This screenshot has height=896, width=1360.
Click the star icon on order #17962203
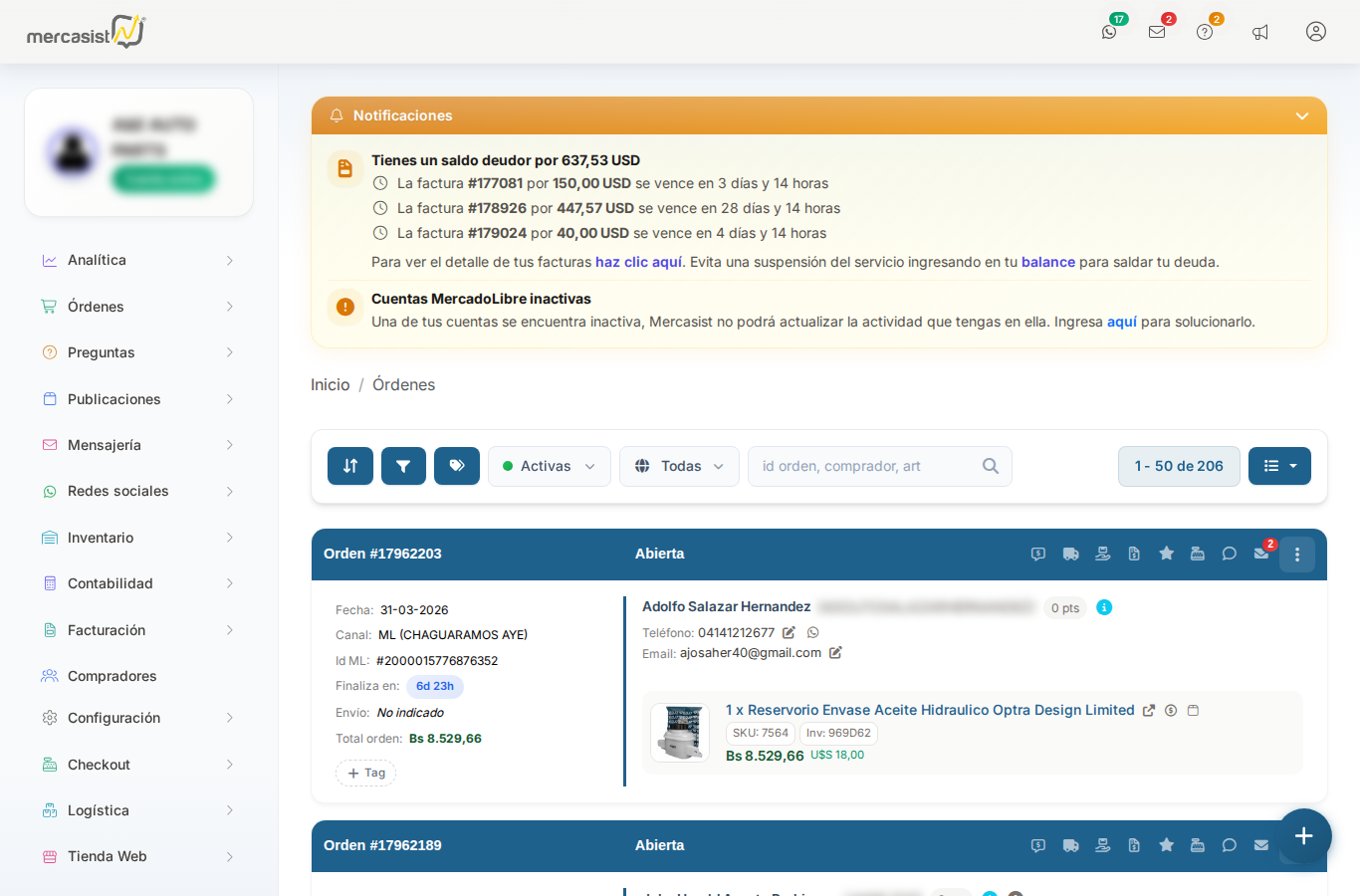[1166, 554]
